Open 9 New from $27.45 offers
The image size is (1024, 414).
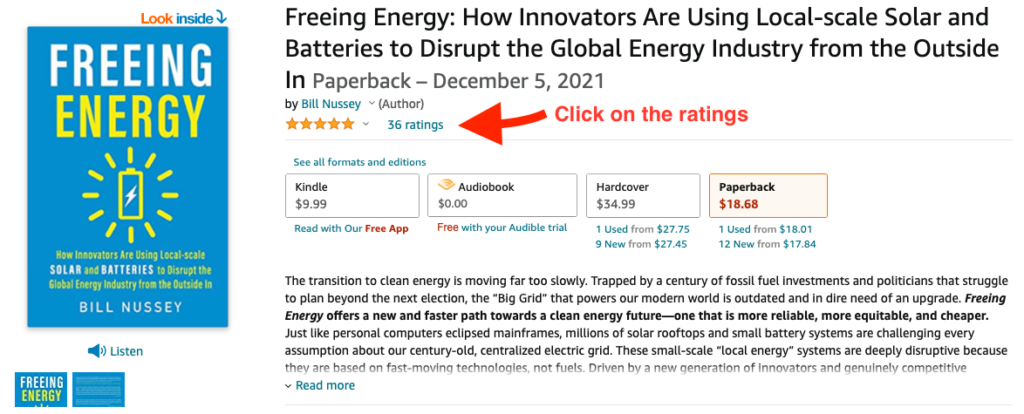643,244
